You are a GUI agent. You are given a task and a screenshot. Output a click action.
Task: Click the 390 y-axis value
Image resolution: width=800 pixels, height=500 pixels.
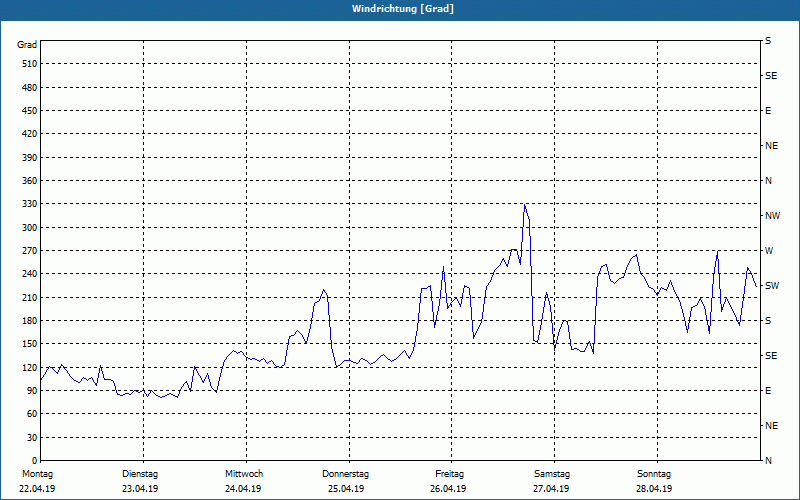pos(30,157)
